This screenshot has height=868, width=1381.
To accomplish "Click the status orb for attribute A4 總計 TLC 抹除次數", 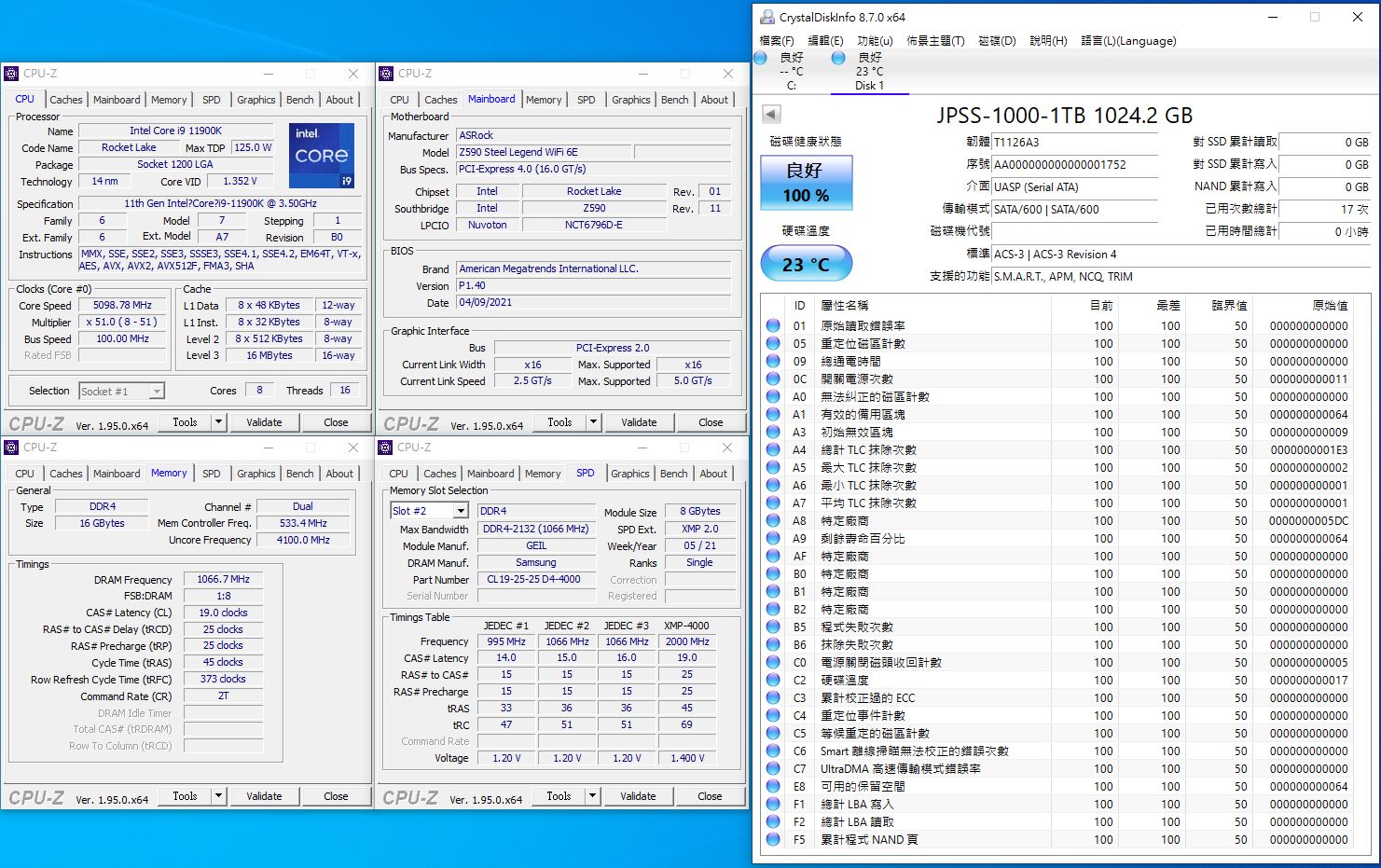I will tap(773, 449).
